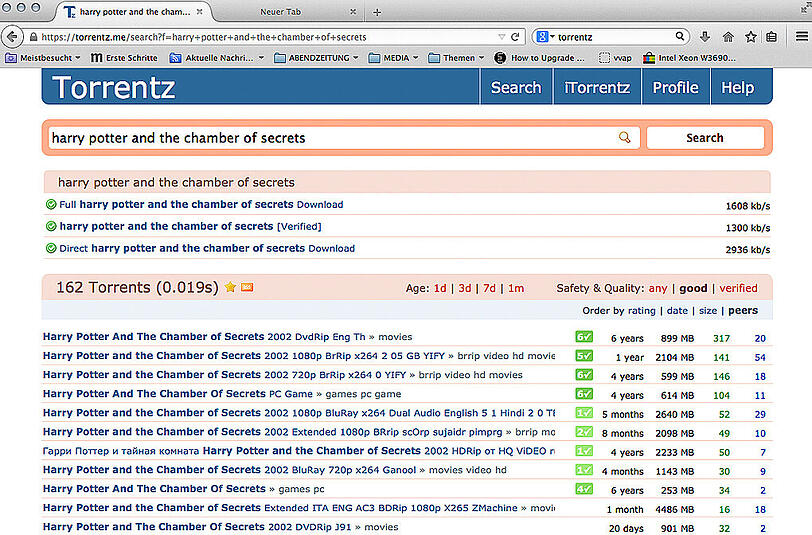Filter by age 1d
This screenshot has width=812, height=535.
(x=440, y=288)
